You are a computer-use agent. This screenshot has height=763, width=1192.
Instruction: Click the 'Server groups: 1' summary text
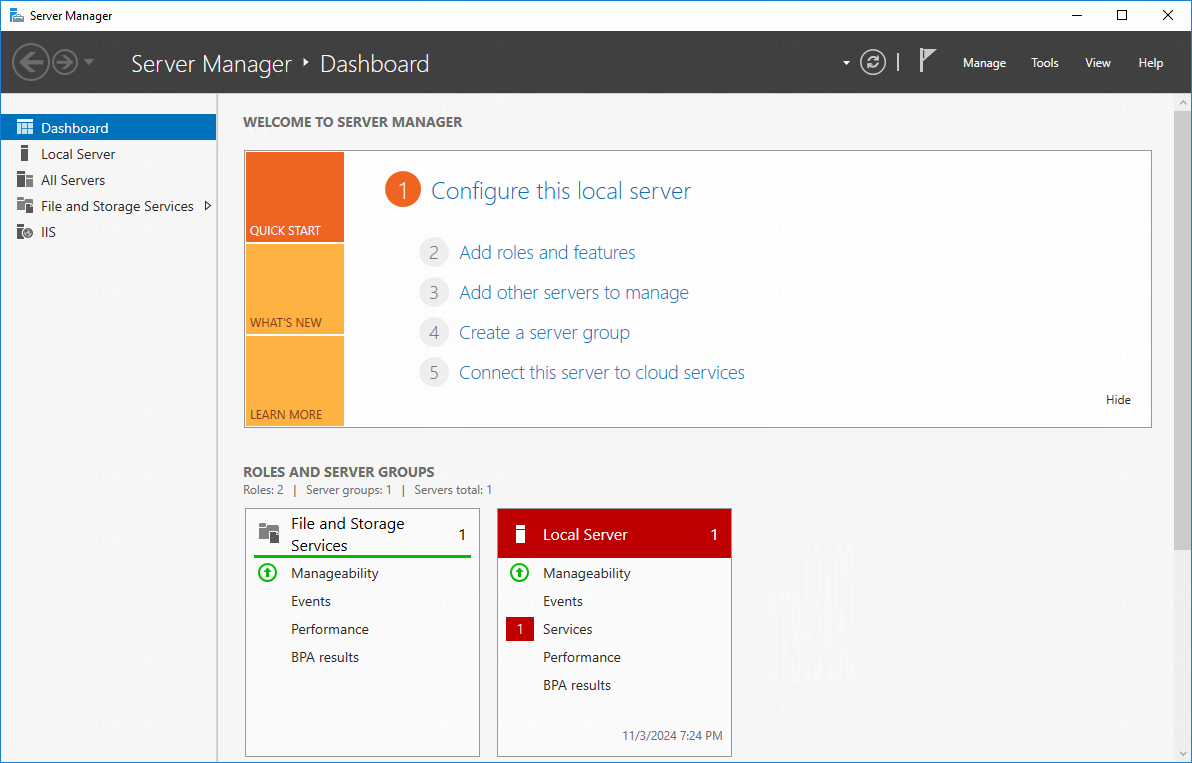pos(349,490)
